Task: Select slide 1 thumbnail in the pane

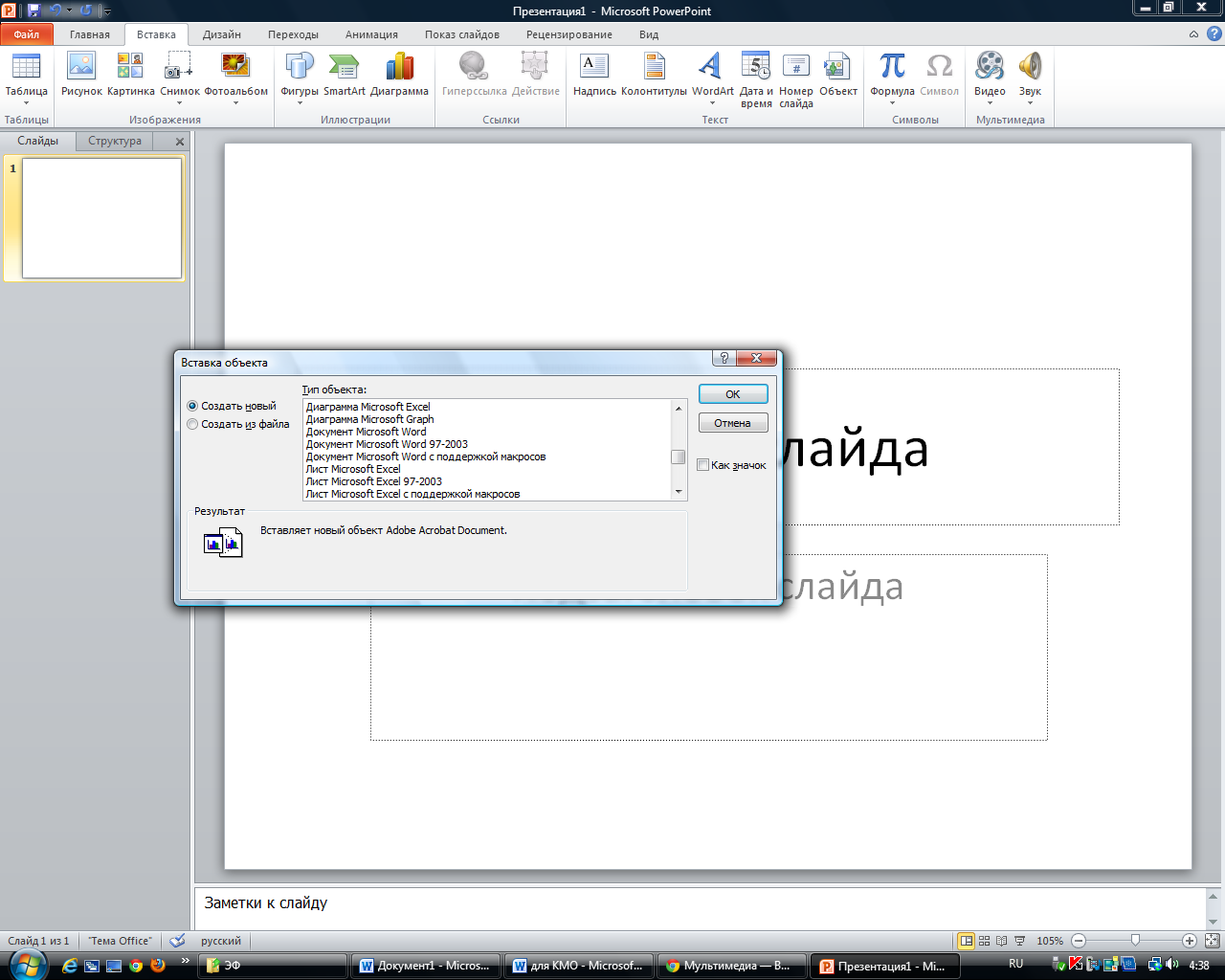Action: (101, 218)
